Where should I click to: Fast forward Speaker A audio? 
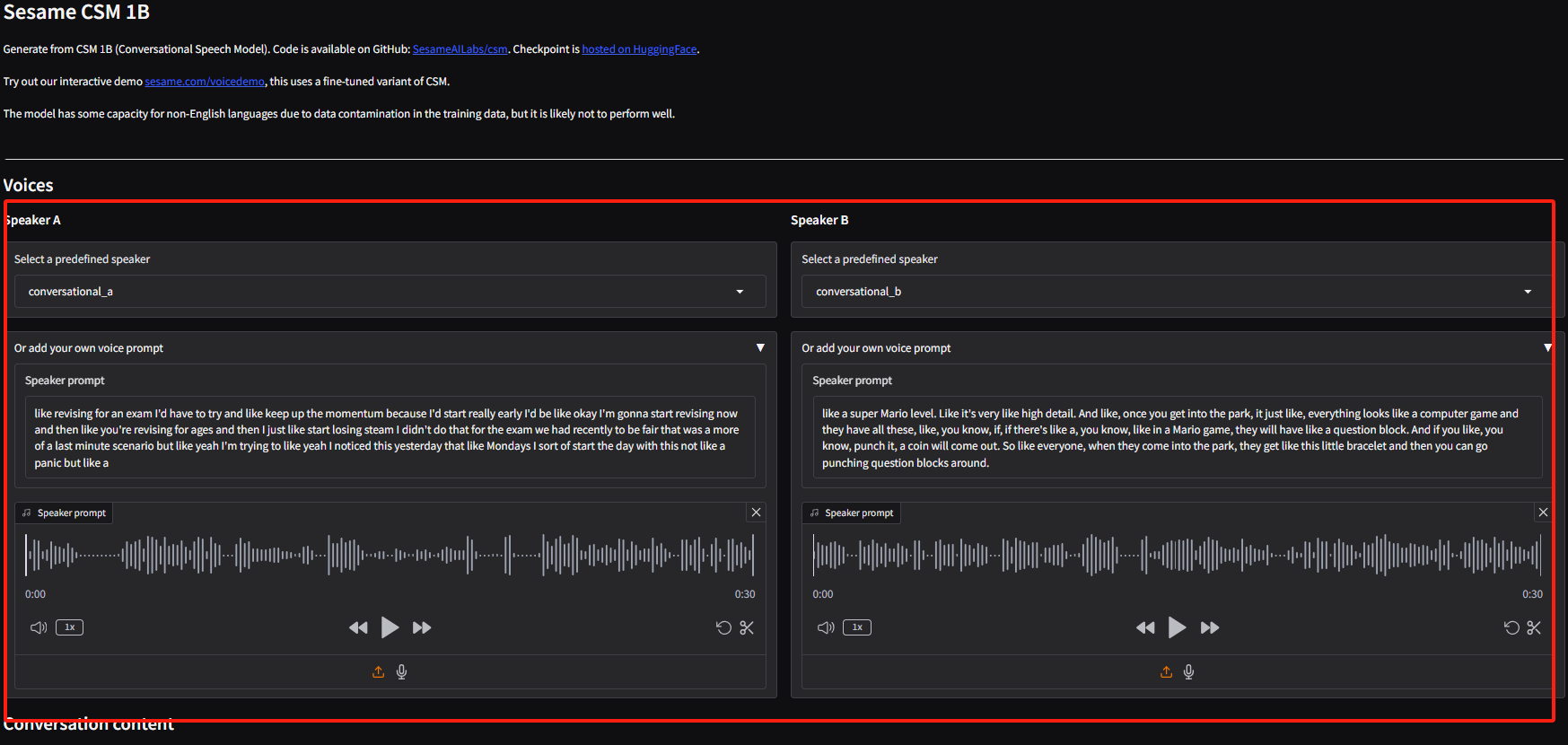pyautogui.click(x=422, y=627)
